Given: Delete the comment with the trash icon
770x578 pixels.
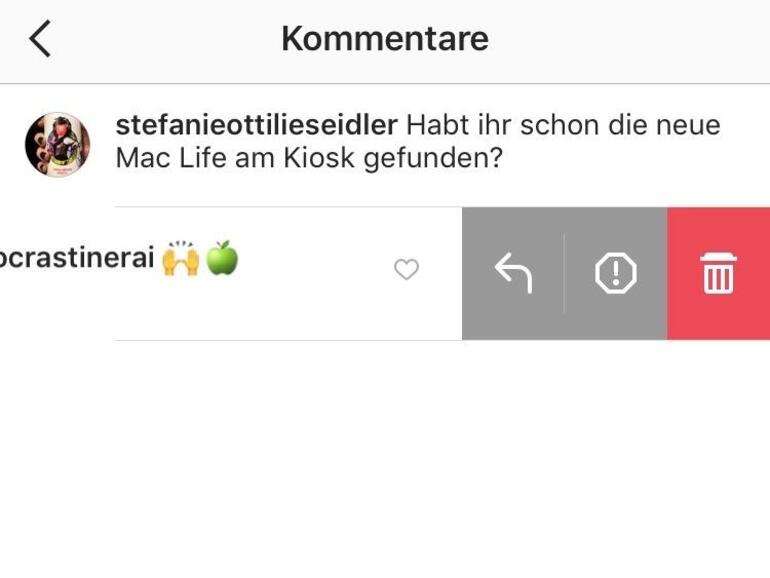Looking at the screenshot, I should (718, 272).
